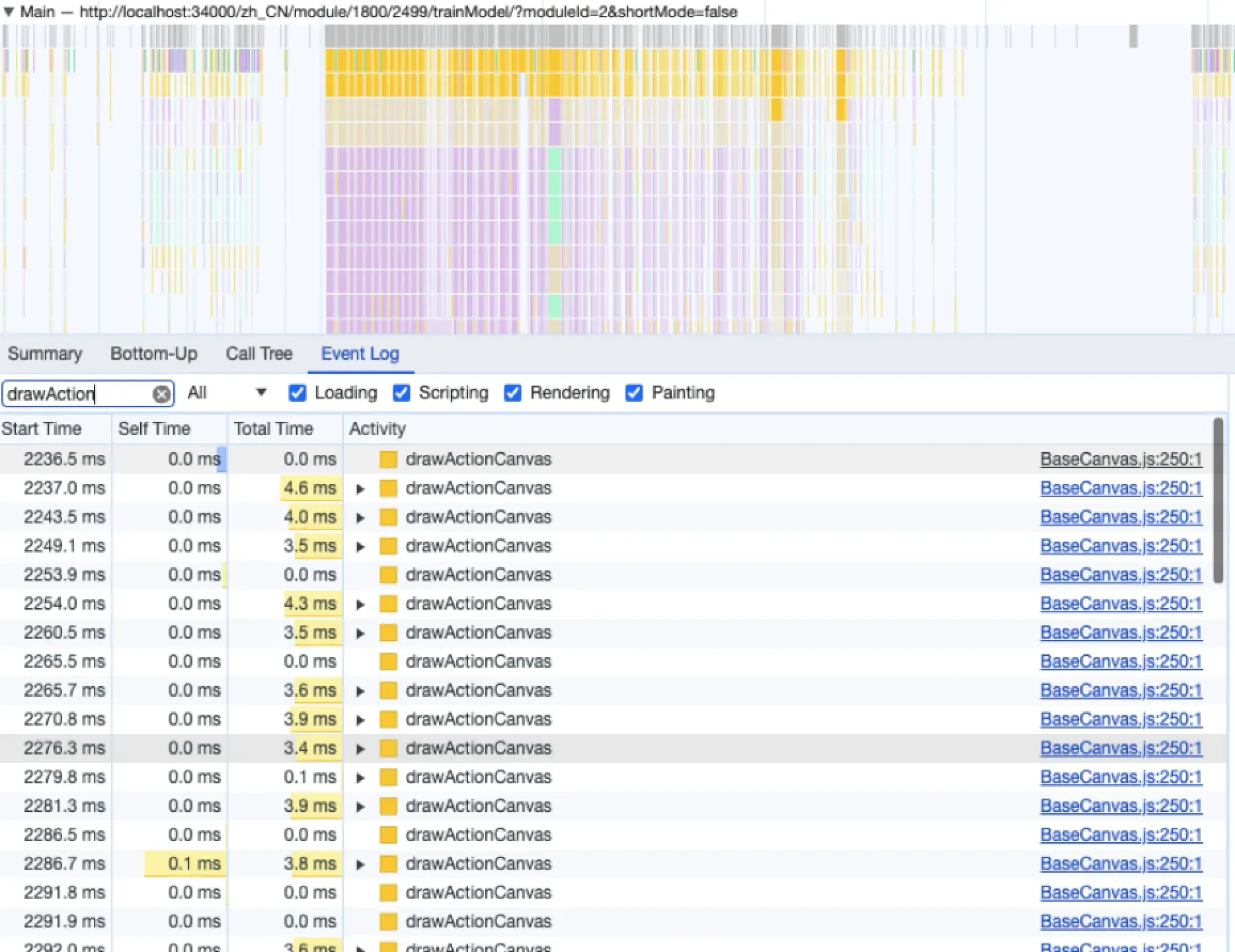Click yellow scripting icon of 2276.3 ms row
1235x952 pixels.
[x=388, y=748]
